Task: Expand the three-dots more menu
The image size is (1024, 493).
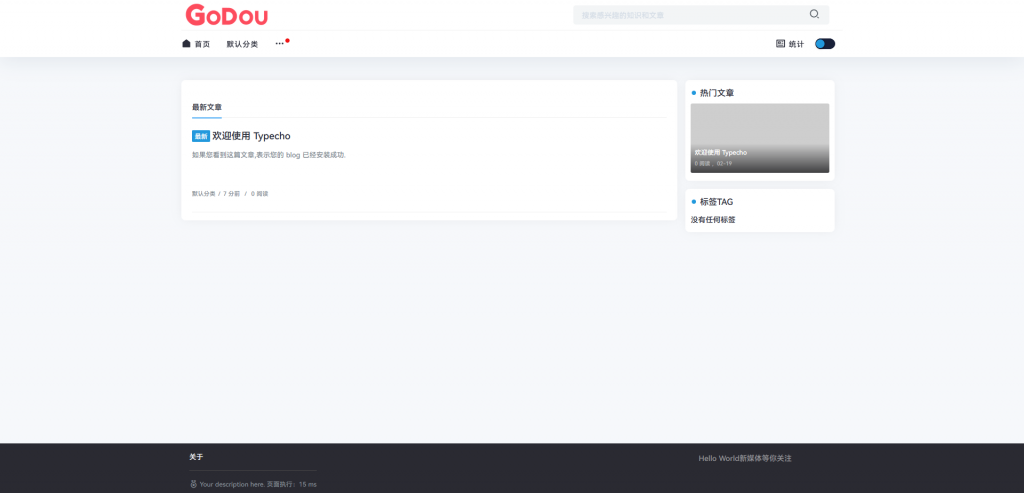Action: click(280, 44)
